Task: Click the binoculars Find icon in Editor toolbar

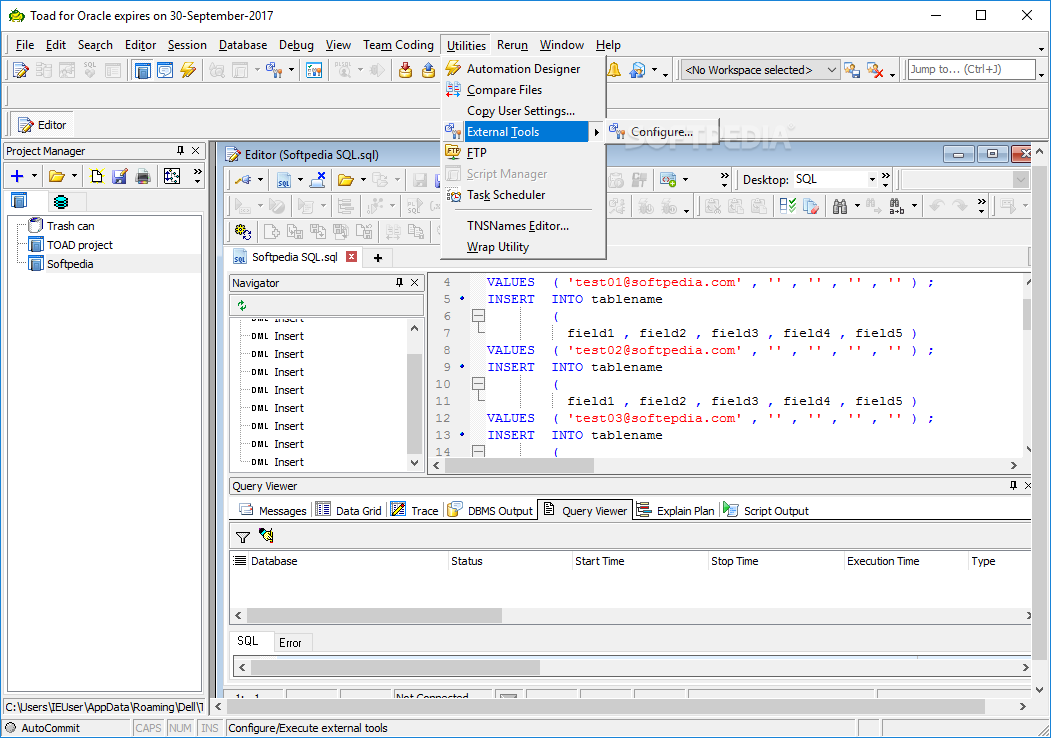Action: click(840, 206)
